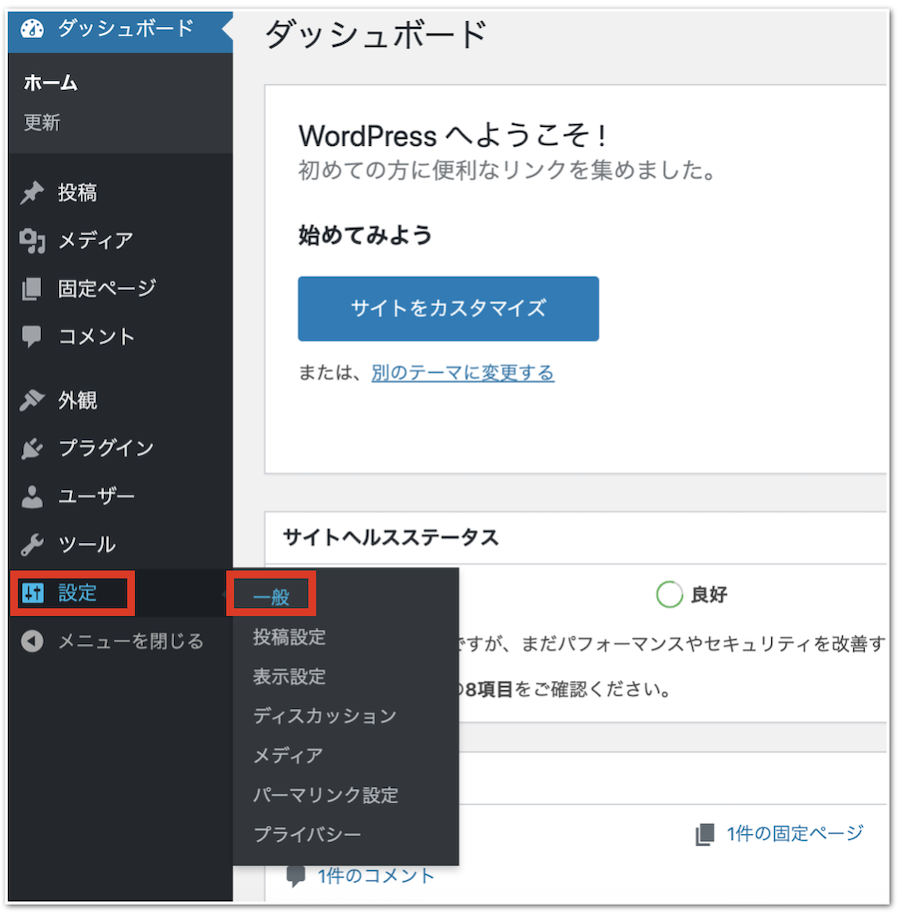Follow the 別のテーマに変更する link
Viewport: 900px width, 915px height.
tap(462, 373)
